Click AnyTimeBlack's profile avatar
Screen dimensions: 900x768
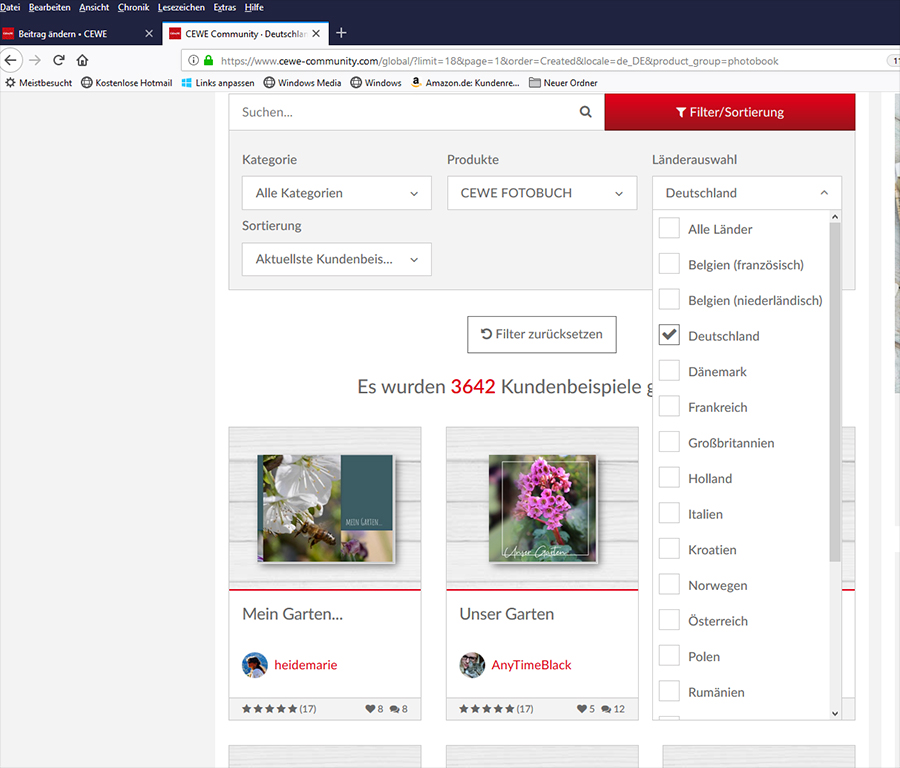coord(472,665)
